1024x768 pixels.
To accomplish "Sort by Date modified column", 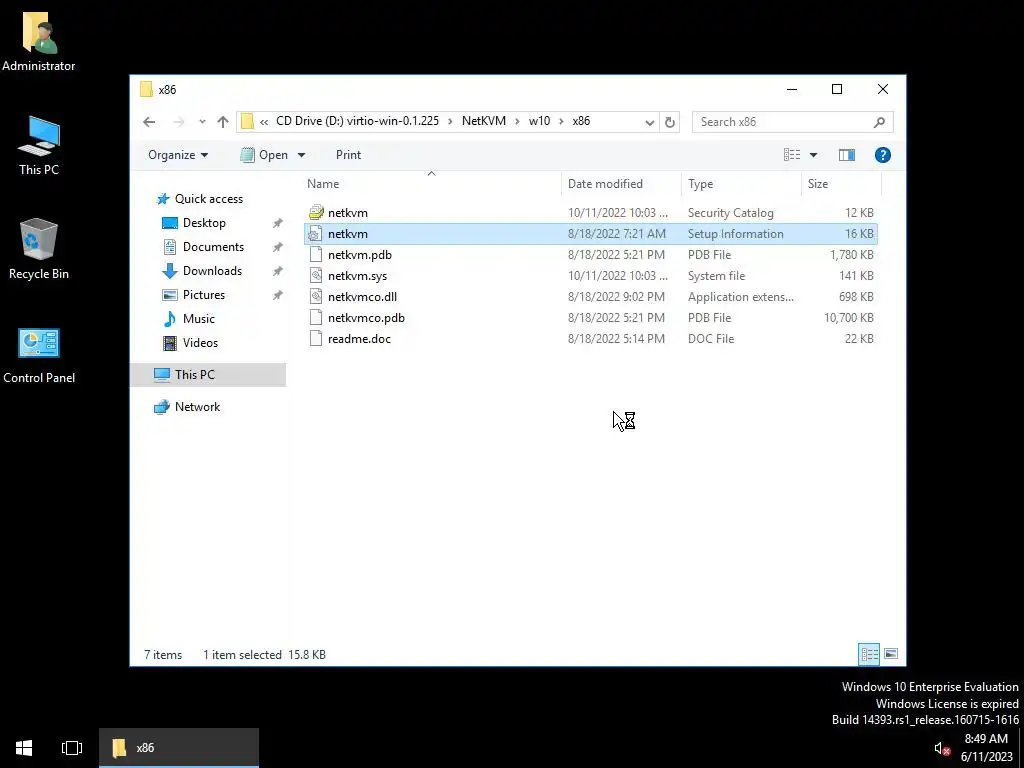I will [x=621, y=184].
